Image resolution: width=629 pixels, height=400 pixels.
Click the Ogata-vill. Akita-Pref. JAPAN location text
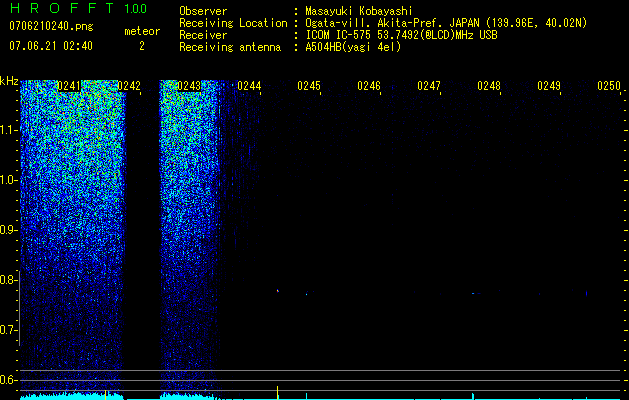pyautogui.click(x=446, y=23)
